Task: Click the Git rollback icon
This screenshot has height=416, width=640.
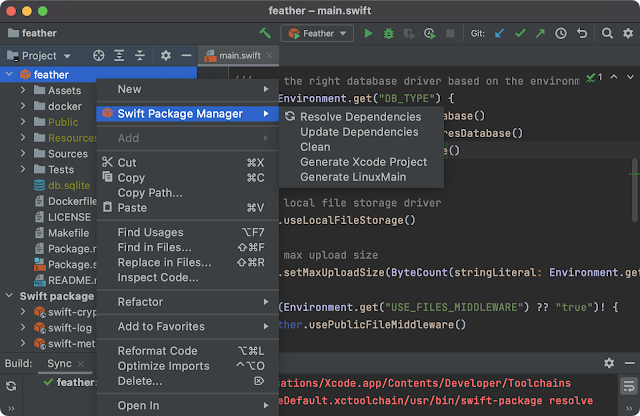Action: (x=582, y=33)
